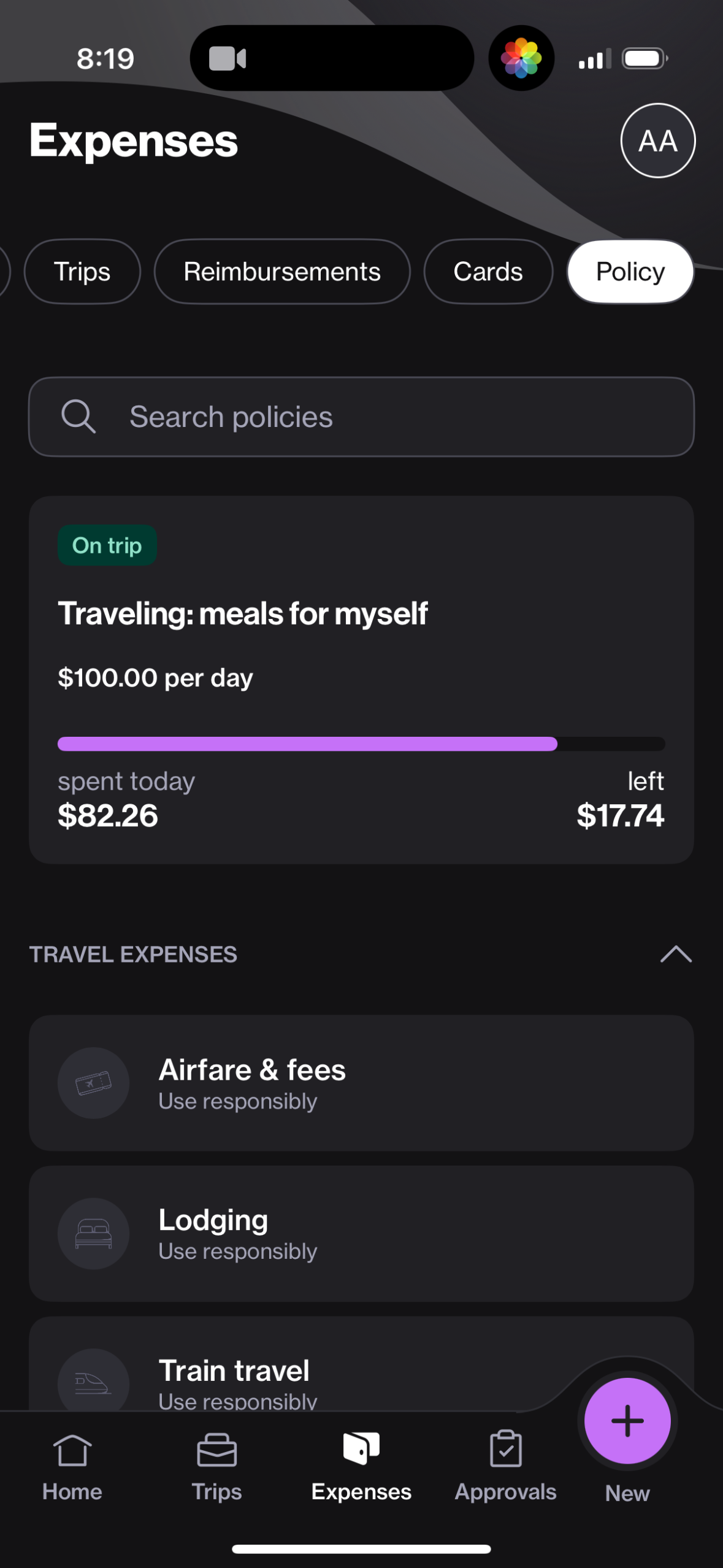723x1568 pixels.
Task: Switch to the Cards tab
Action: pyautogui.click(x=488, y=272)
